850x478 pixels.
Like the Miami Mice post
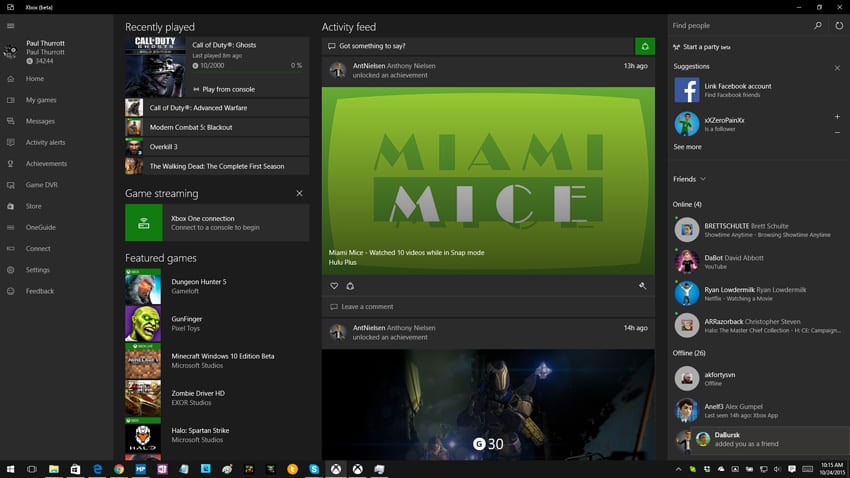[x=334, y=286]
